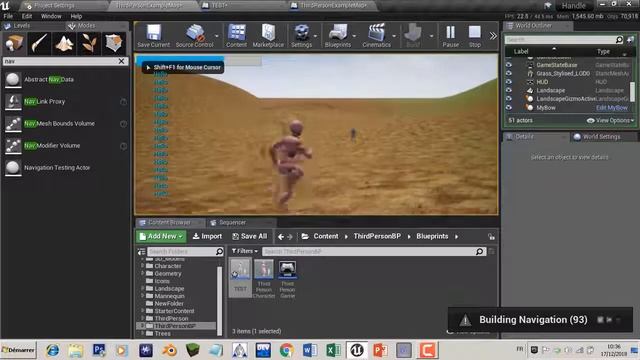This screenshot has width=640, height=360.
Task: Open Cinematics dropdown arrow
Action: pyautogui.click(x=394, y=36)
